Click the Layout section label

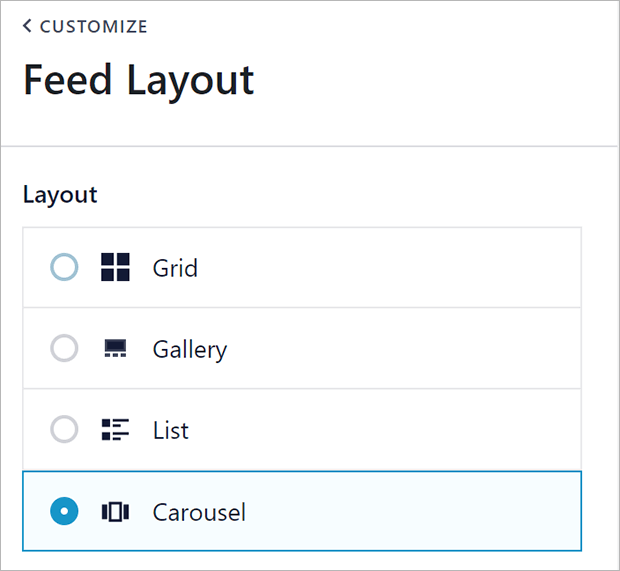60,195
